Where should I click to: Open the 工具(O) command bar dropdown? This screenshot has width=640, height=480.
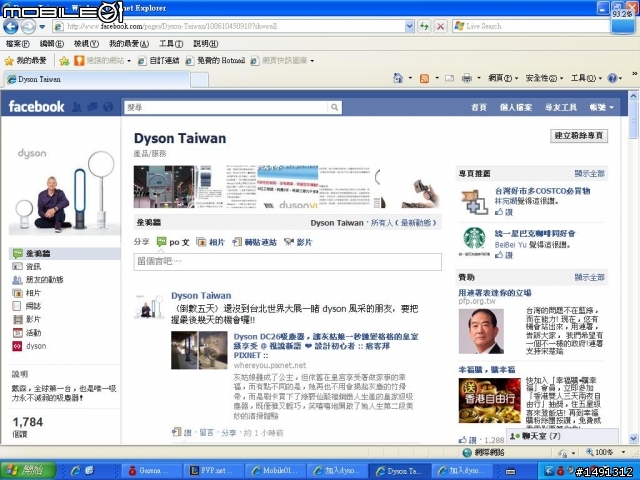tap(586, 78)
